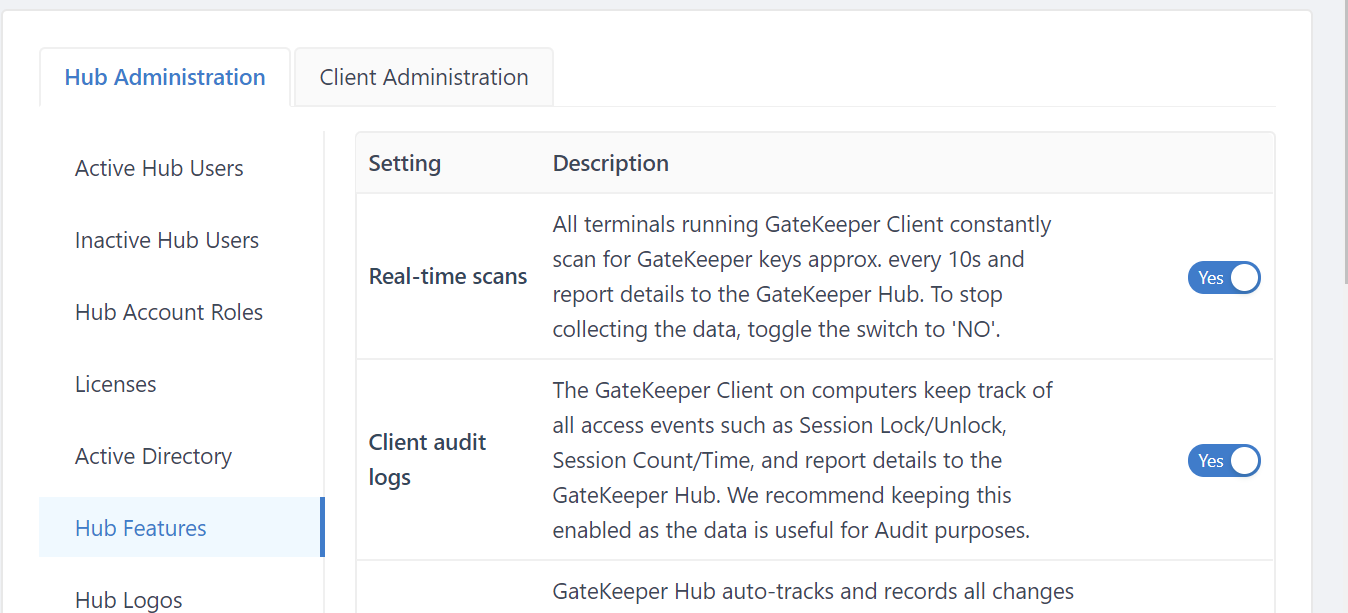Click the Client audit logs setting name
This screenshot has height=613, width=1348.
[428, 460]
